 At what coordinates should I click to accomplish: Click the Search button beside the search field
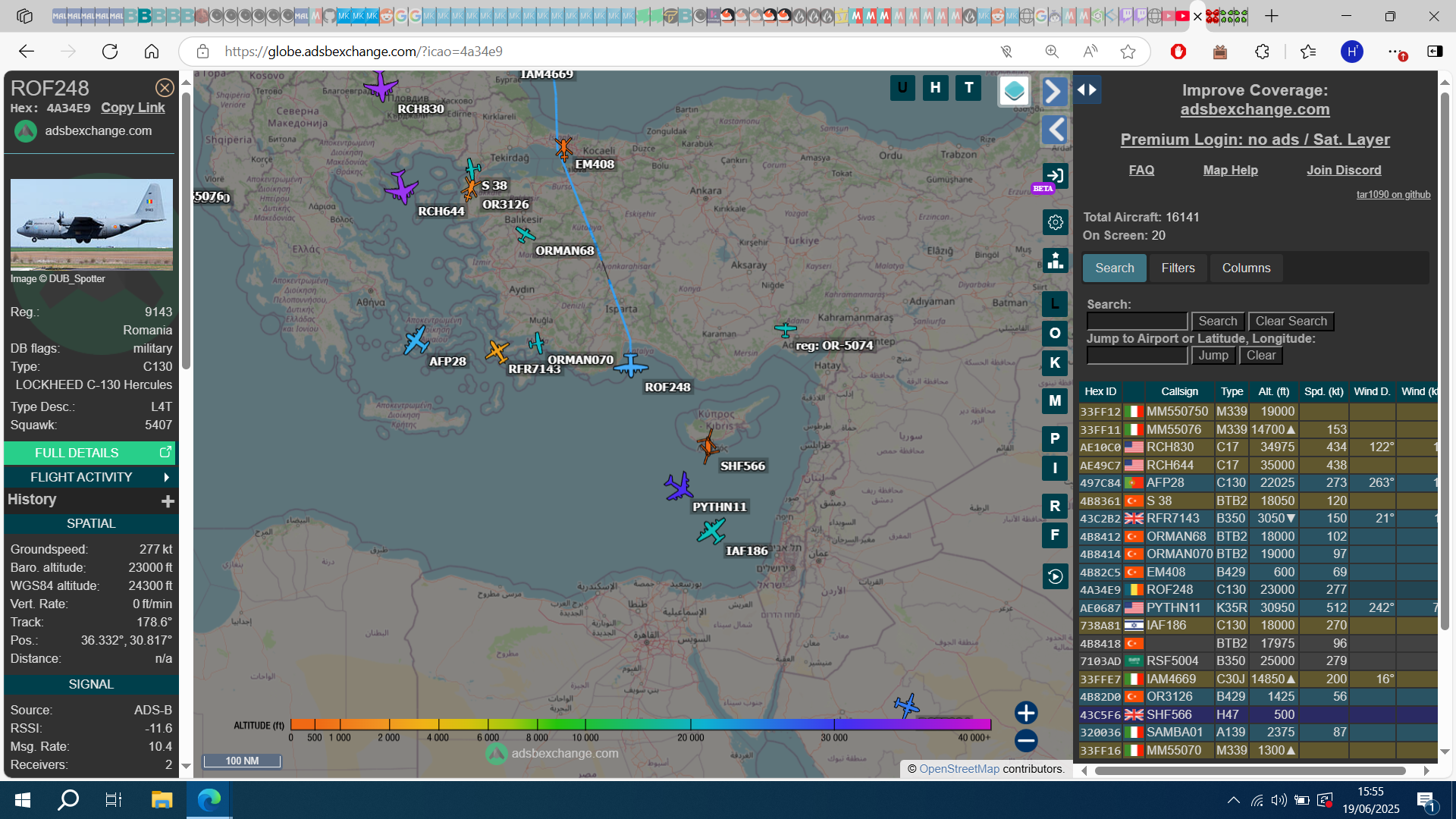[x=1218, y=322]
